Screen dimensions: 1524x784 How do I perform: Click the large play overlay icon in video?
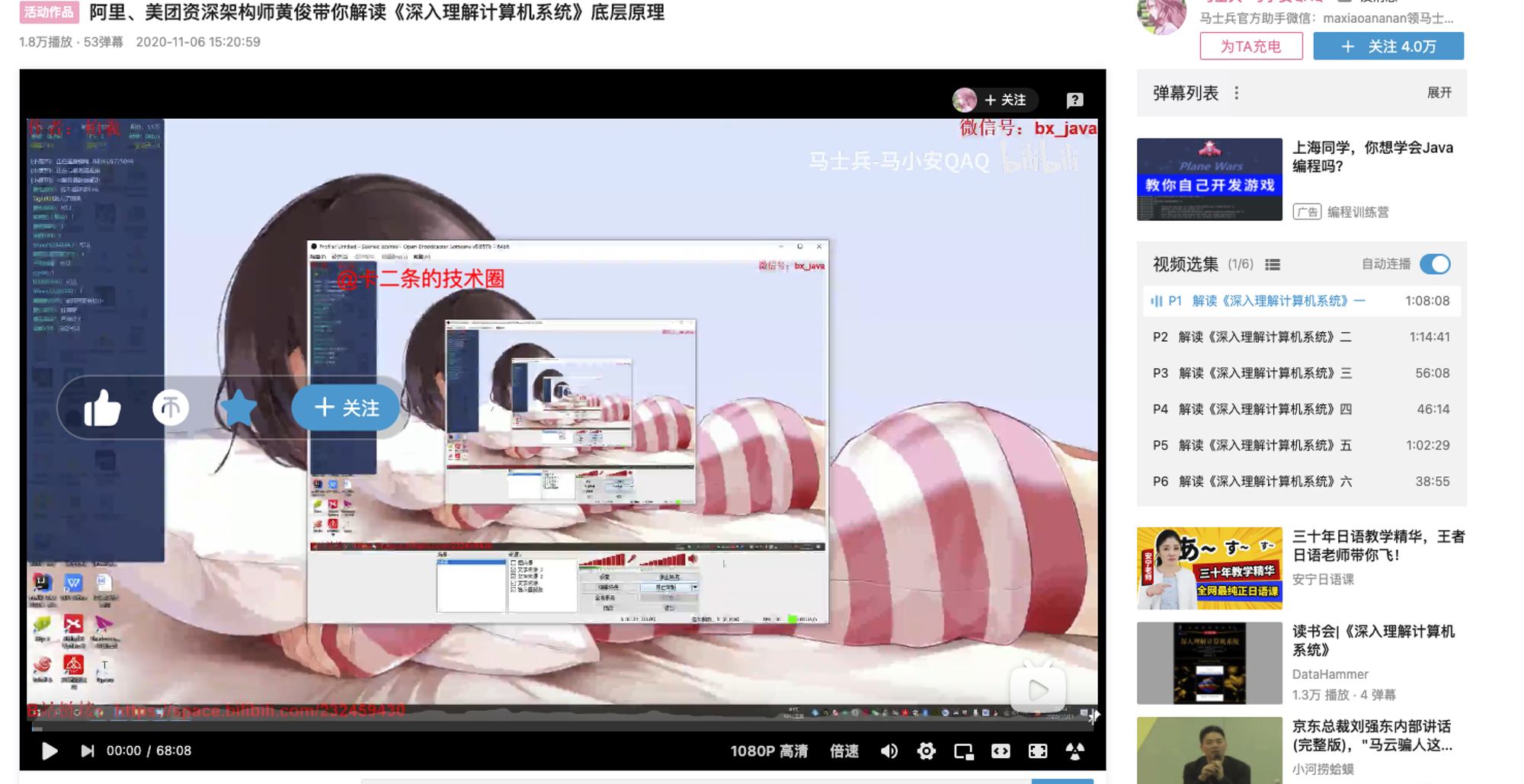point(1038,690)
